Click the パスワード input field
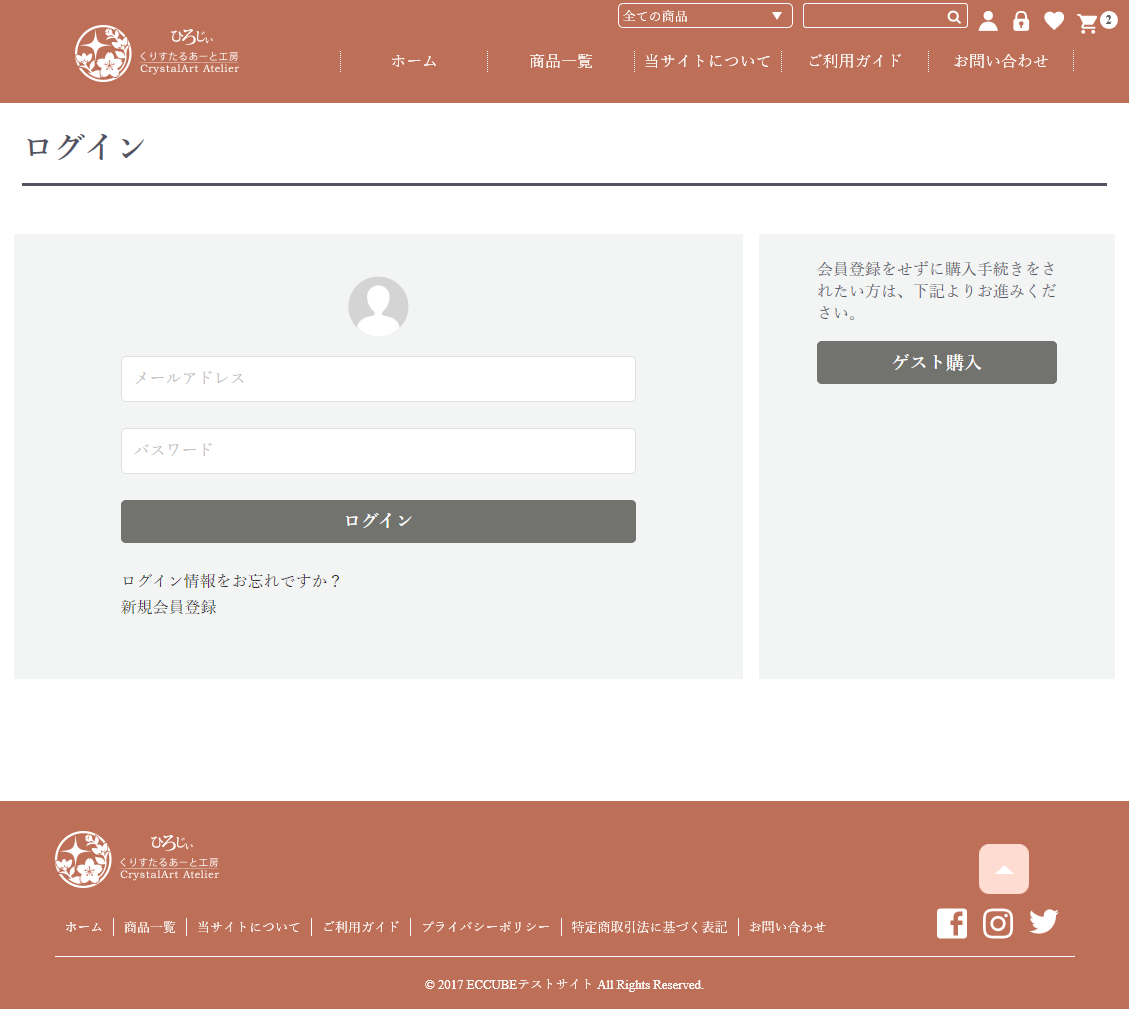Screen dimensions: 1129x1009 [x=378, y=451]
